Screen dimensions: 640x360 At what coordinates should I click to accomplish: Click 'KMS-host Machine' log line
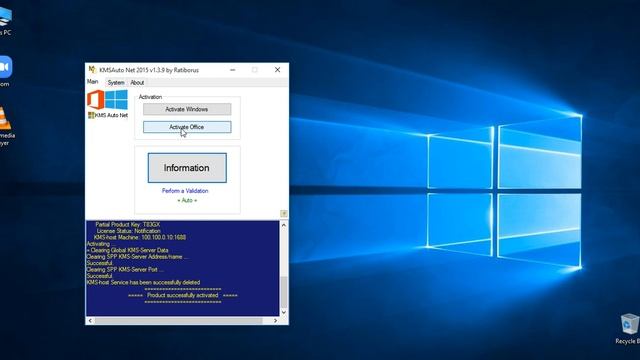coord(140,237)
